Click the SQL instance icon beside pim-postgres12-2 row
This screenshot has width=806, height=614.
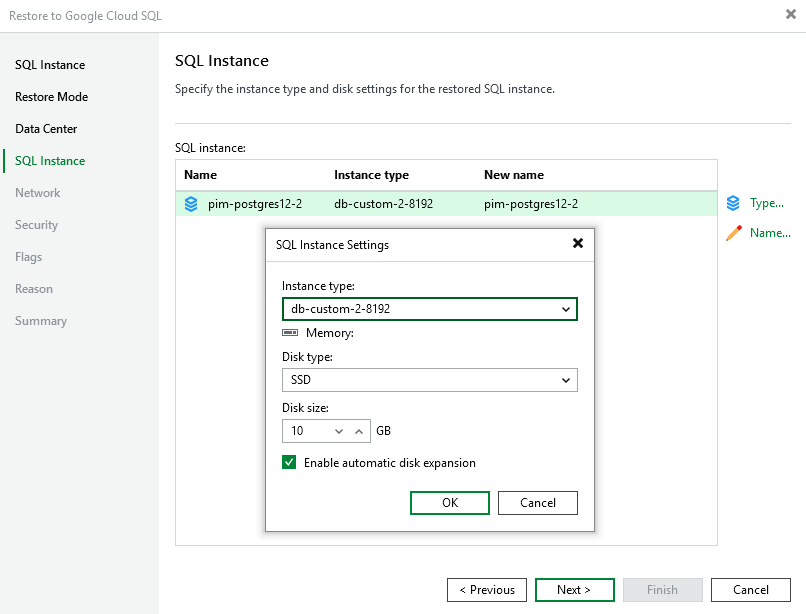[191, 204]
